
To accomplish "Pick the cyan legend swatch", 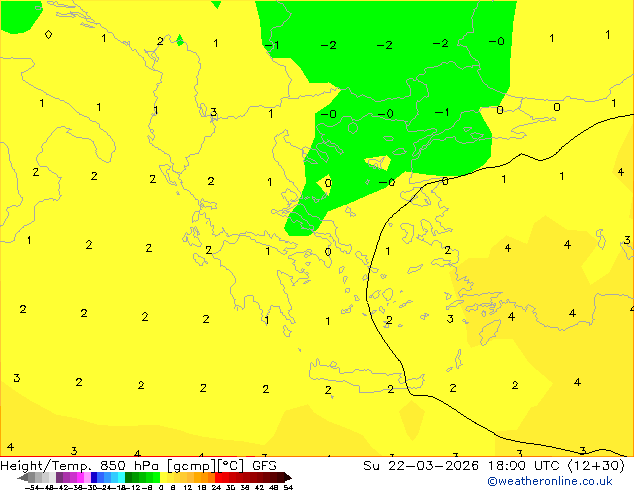I will tap(121, 478).
